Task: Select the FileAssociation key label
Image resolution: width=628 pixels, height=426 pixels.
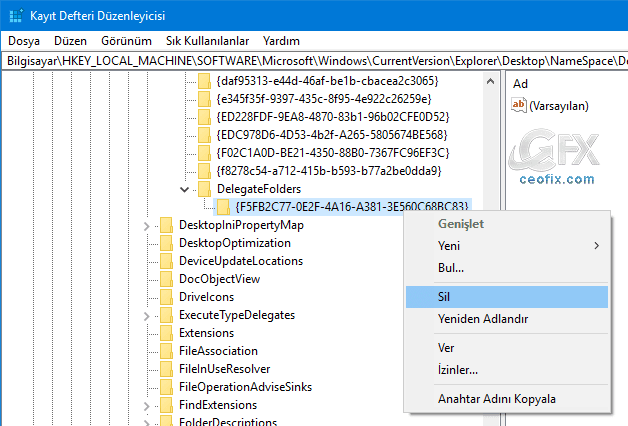Action: [x=218, y=351]
